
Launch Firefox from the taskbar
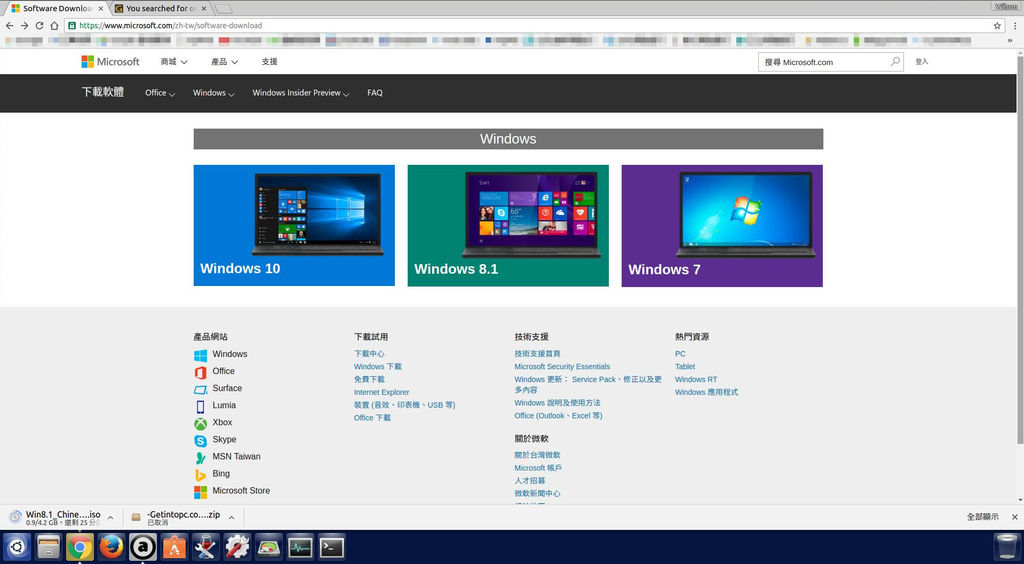(x=111, y=547)
